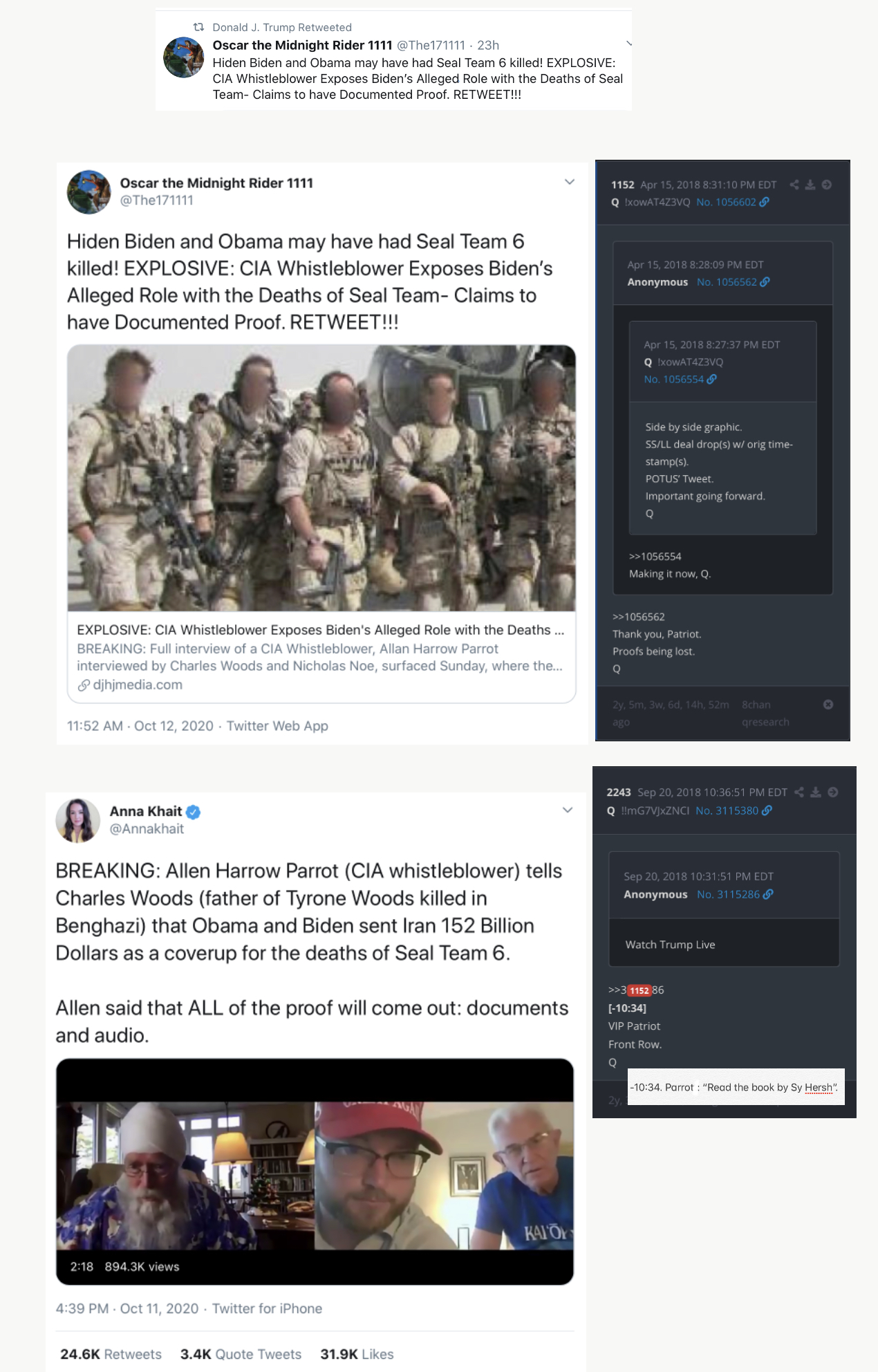The height and width of the screenshot is (1372, 878).
Task: View the 24.6K Retweets list
Action: [x=111, y=1354]
